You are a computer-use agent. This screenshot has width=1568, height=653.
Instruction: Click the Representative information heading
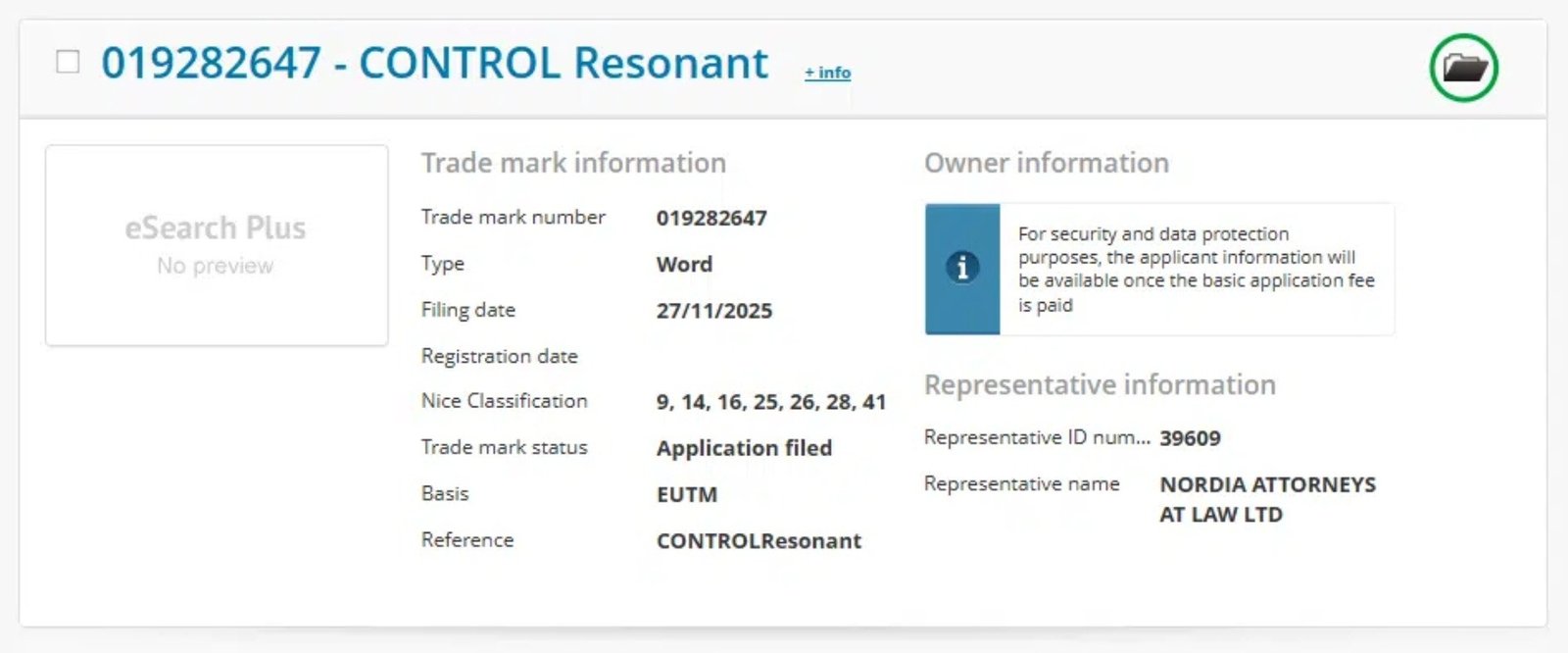(1099, 384)
